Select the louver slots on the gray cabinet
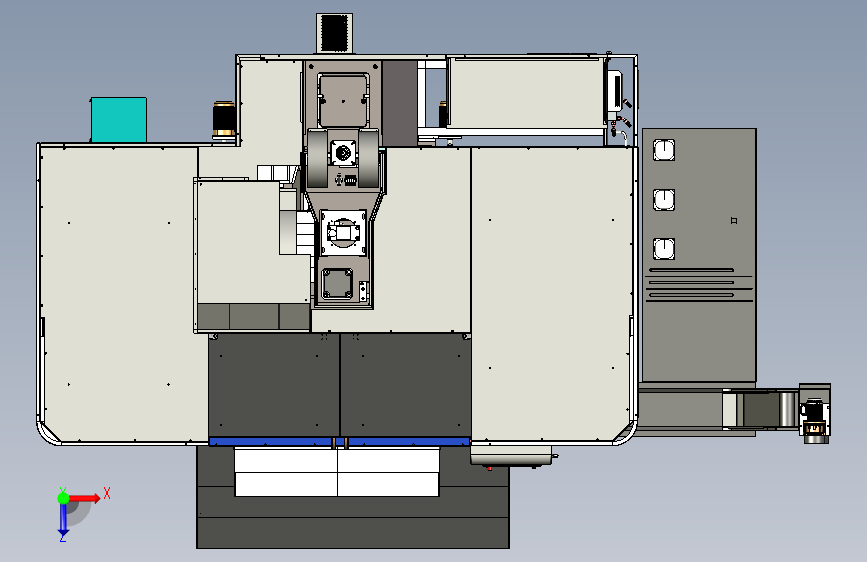Screen dimensions: 867x562 (699, 285)
